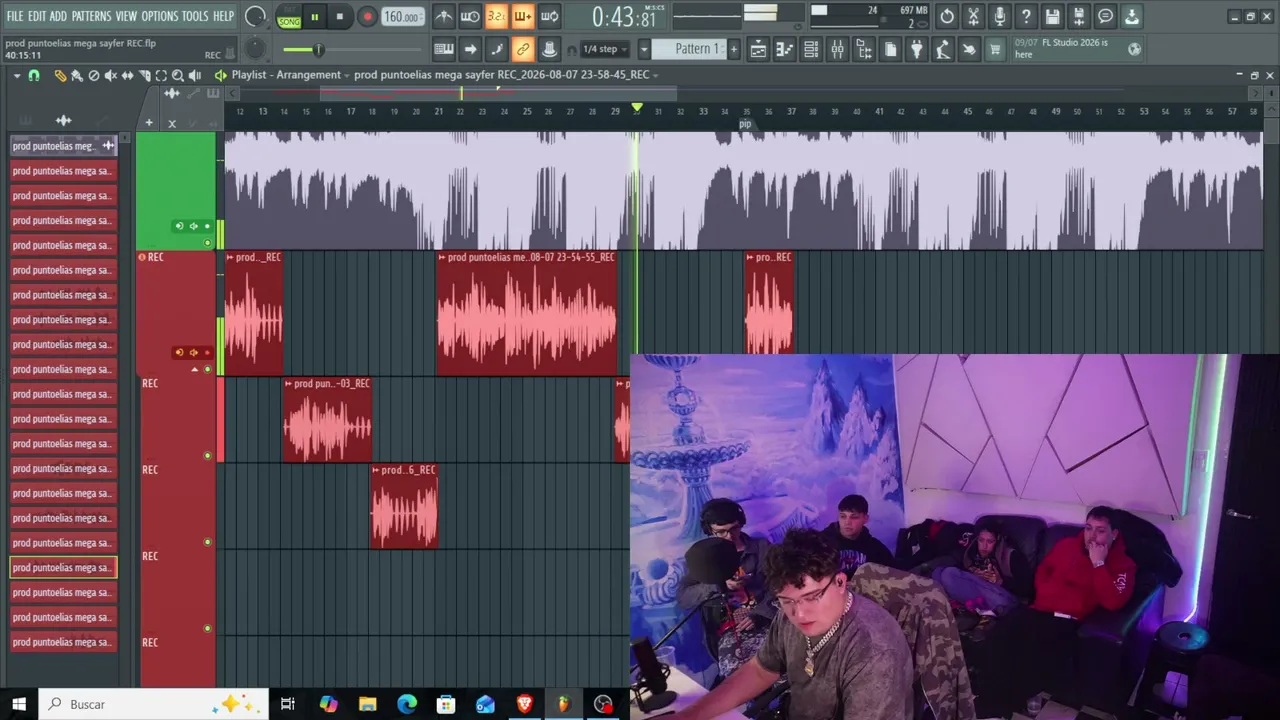
Task: Click the main pitch knob
Action: (255, 49)
